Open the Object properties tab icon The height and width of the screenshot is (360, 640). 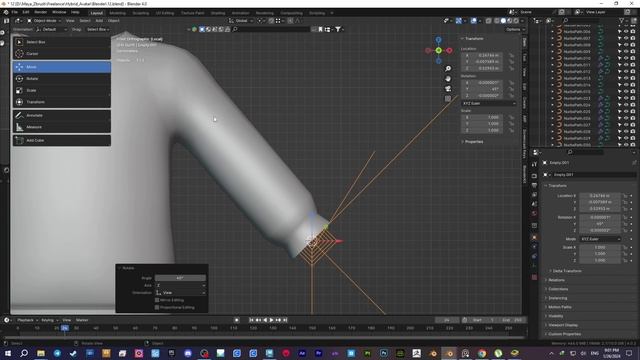coord(534,237)
